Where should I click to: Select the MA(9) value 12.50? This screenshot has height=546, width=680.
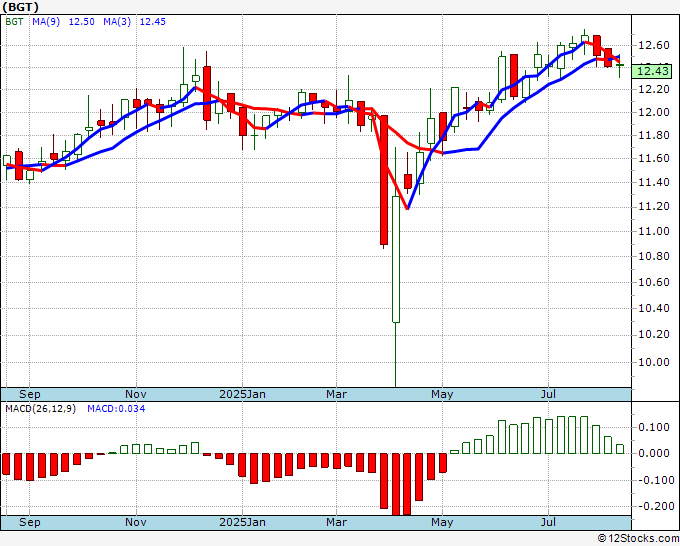[x=82, y=22]
